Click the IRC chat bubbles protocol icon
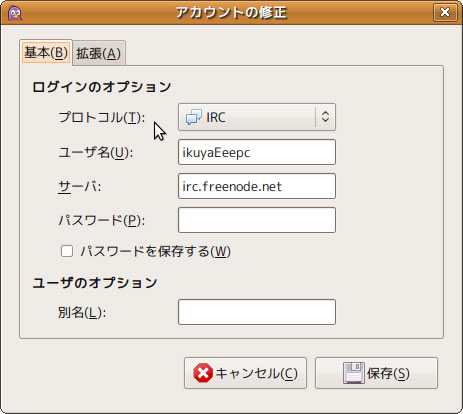Image resolution: width=463 pixels, height=414 pixels. pos(194,117)
